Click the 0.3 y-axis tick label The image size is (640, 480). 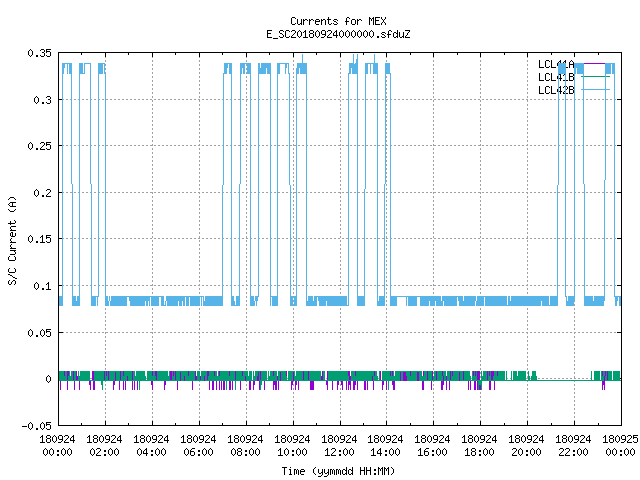[x=43, y=100]
